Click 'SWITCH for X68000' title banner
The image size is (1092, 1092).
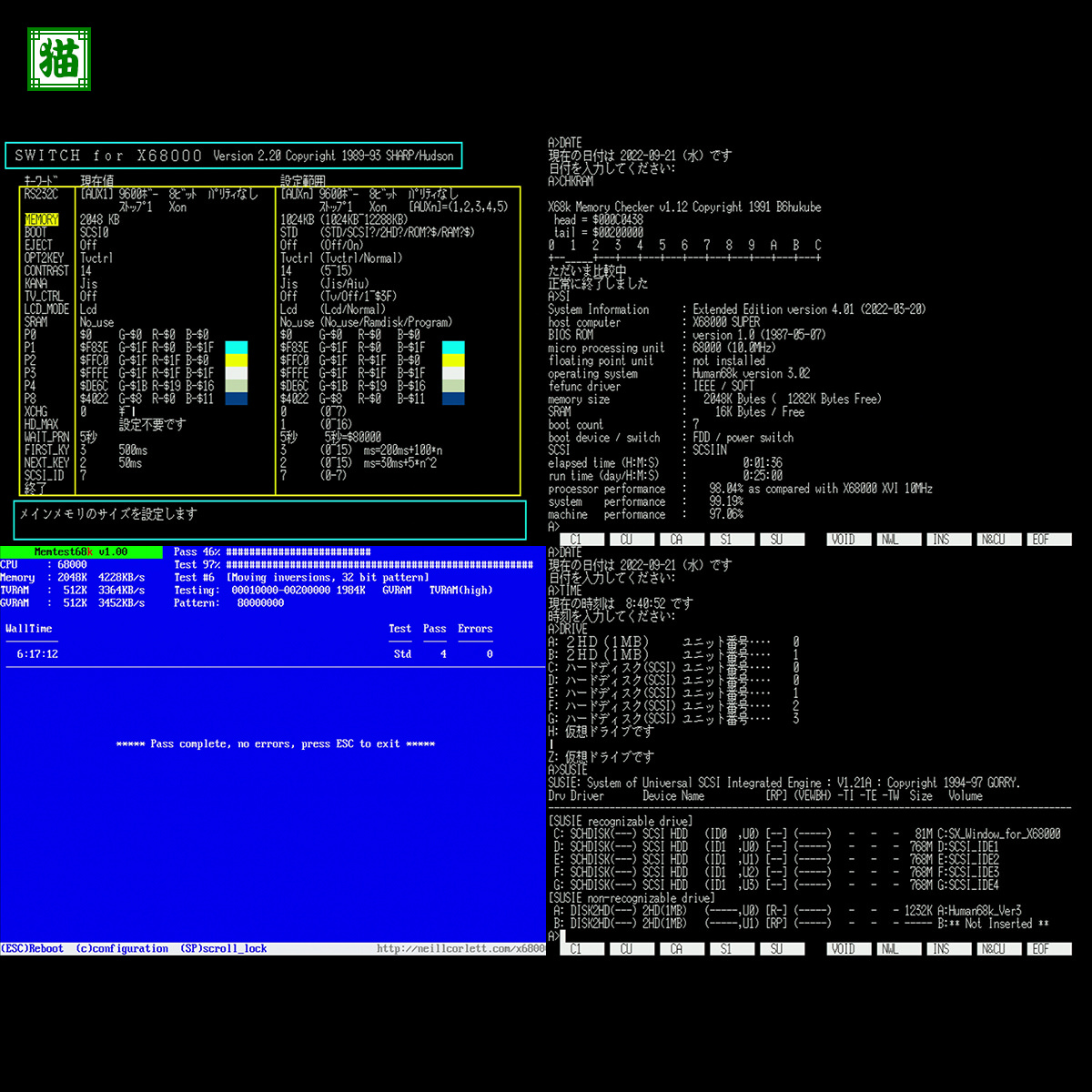click(x=234, y=156)
